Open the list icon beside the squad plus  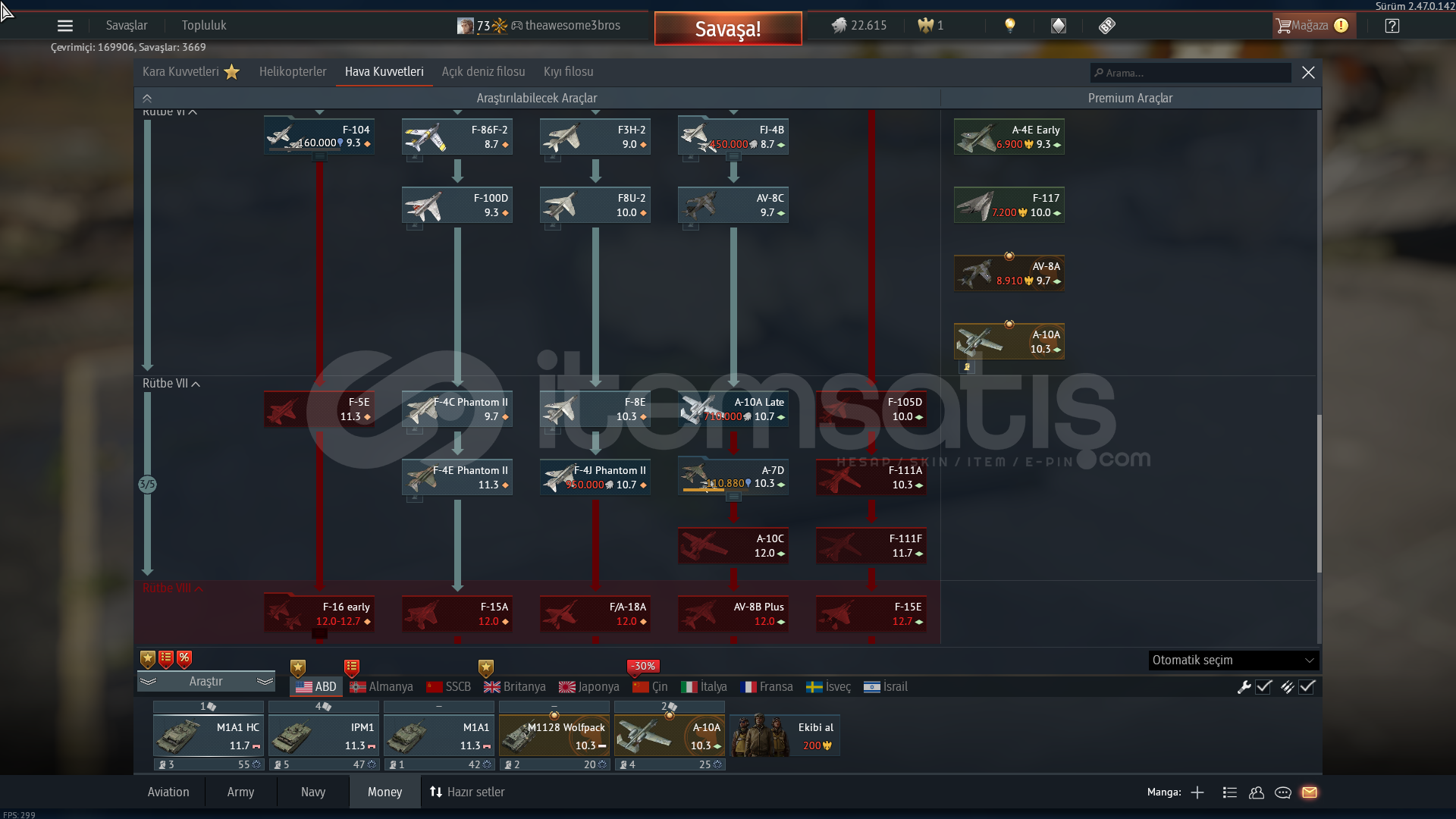pos(1230,792)
